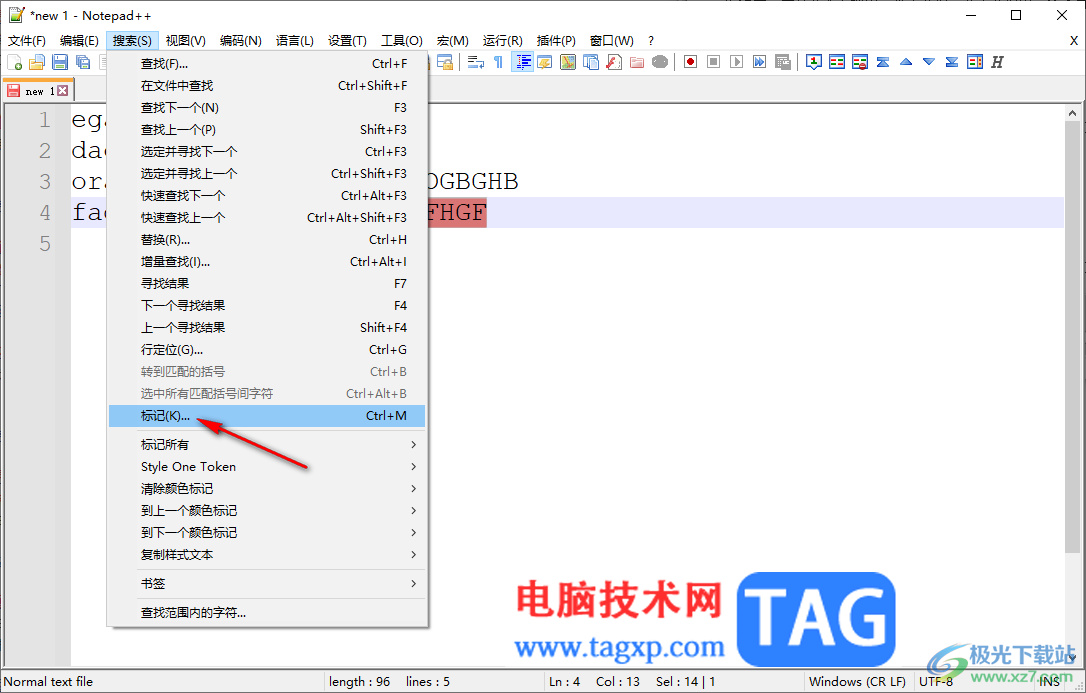Choose 替换(R)... menu entry
This screenshot has height=693, width=1086.
(267, 240)
